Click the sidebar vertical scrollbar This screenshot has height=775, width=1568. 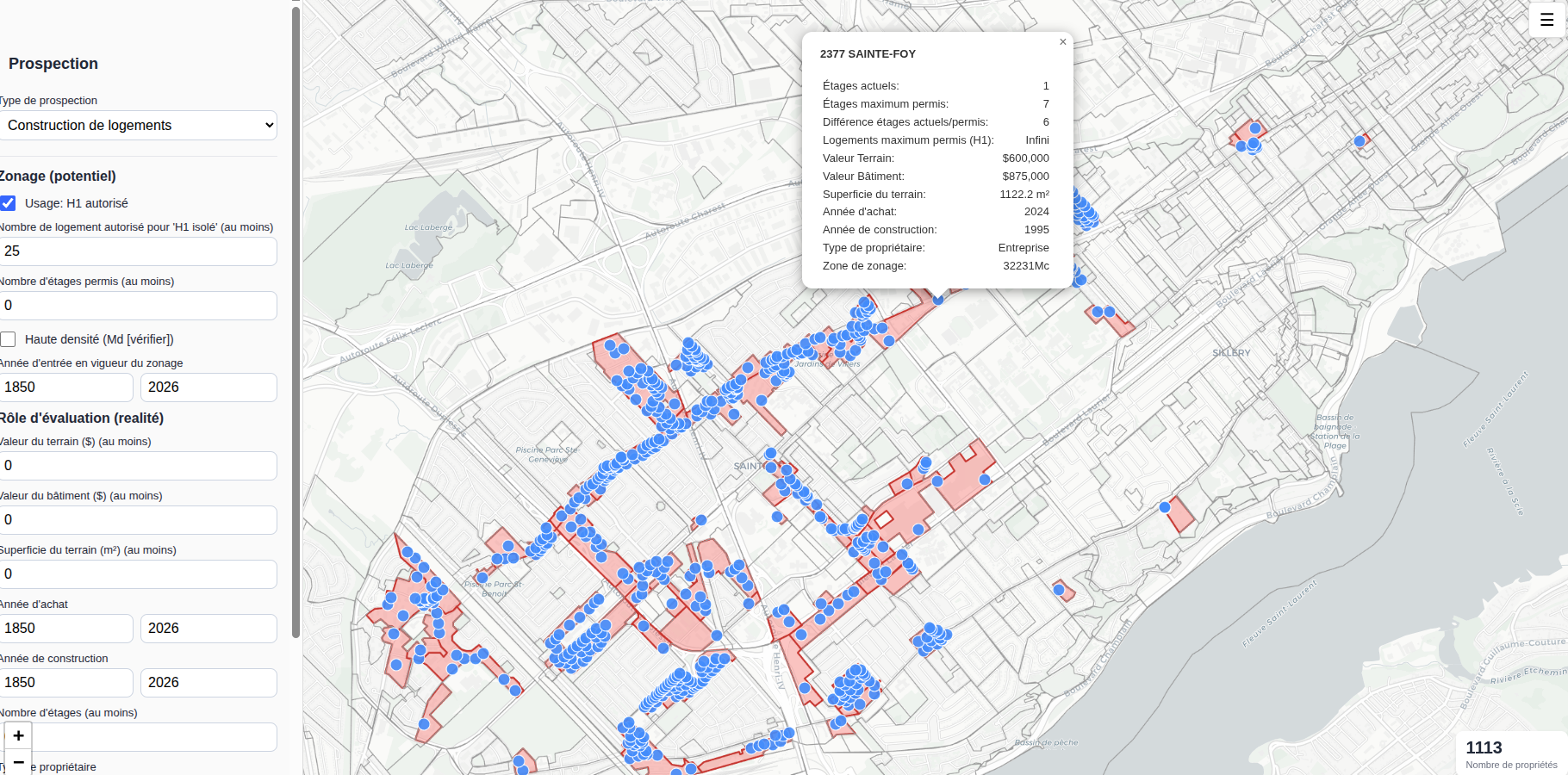tap(296, 321)
